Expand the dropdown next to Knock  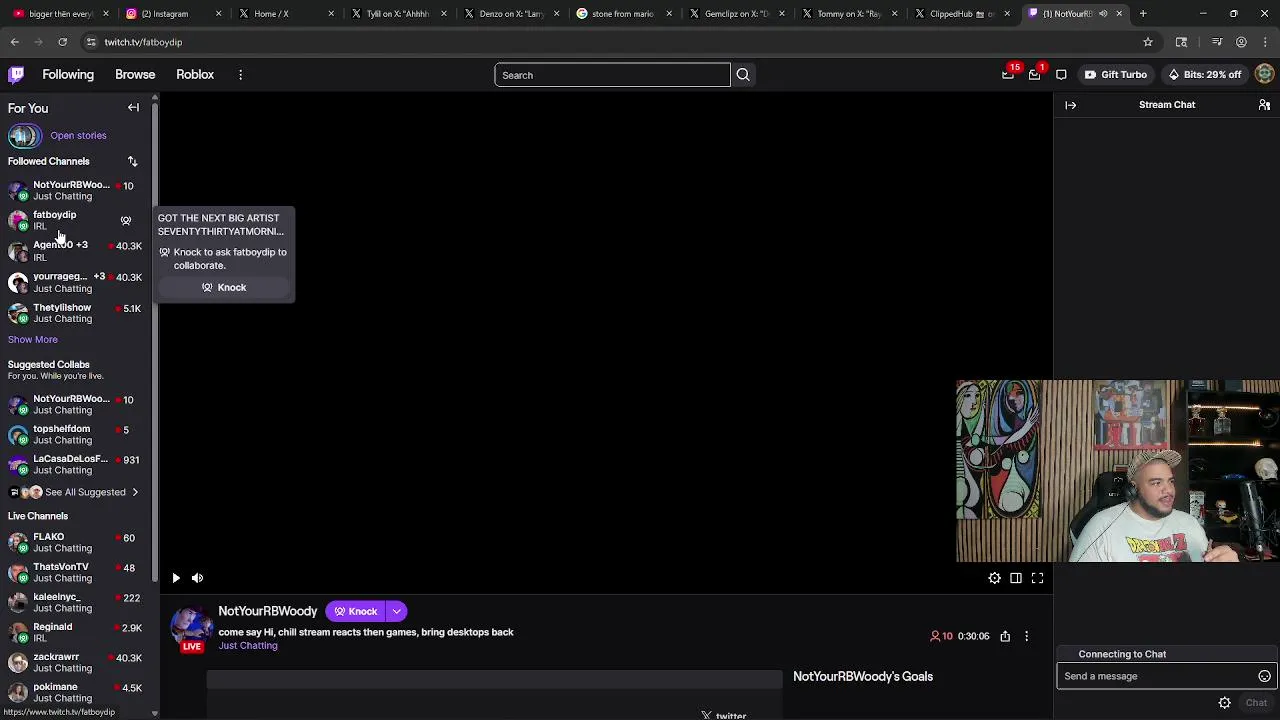397,611
